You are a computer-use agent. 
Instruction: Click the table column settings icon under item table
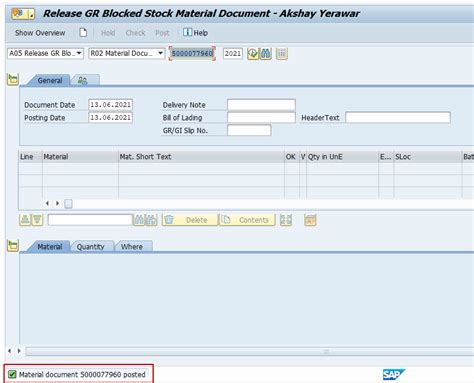pos(68,203)
